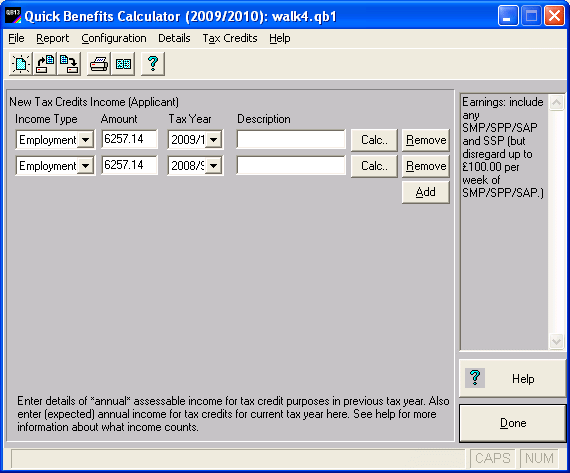Click the two-page report view icon
Viewport: 570px width, 473px height.
coord(123,64)
